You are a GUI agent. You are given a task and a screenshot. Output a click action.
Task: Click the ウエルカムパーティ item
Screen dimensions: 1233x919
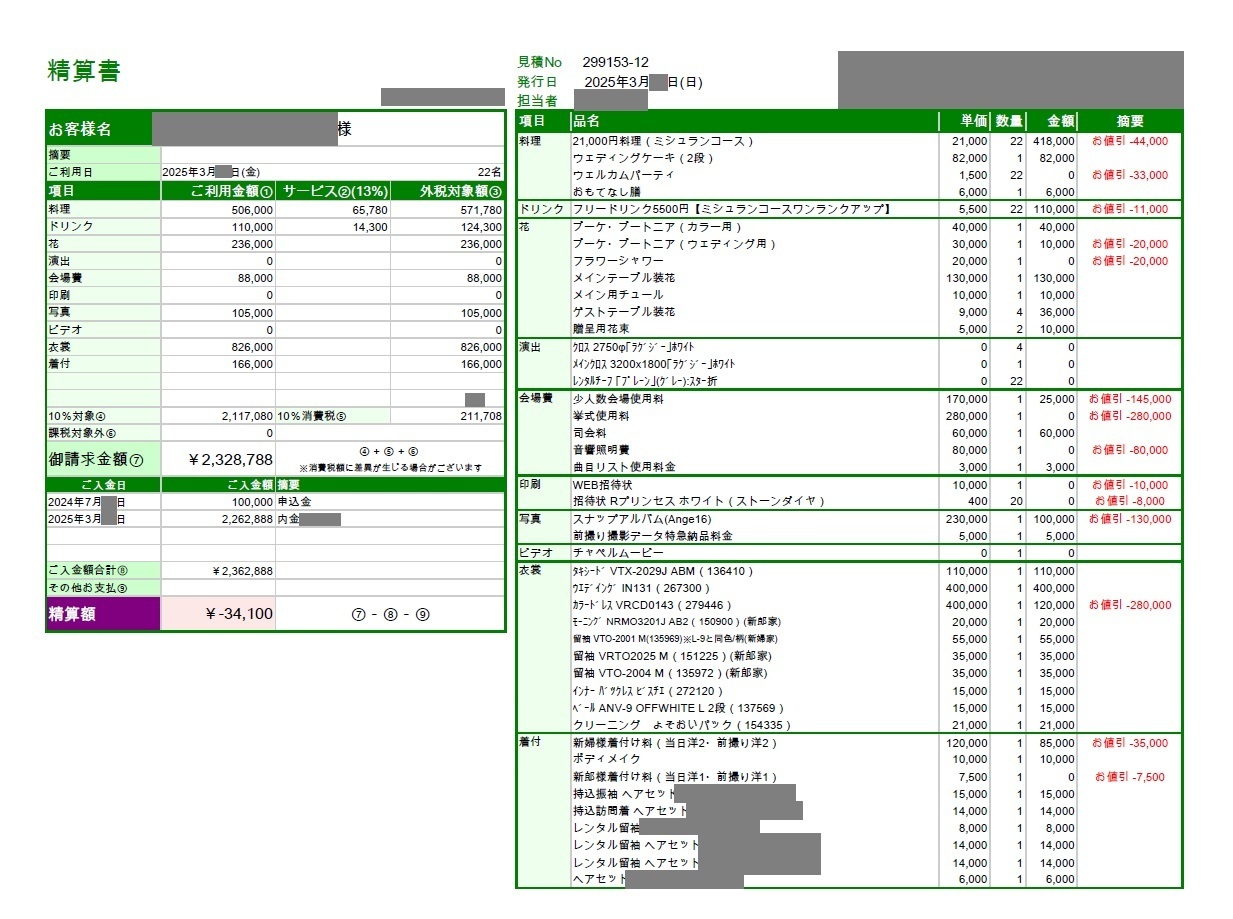(623, 175)
